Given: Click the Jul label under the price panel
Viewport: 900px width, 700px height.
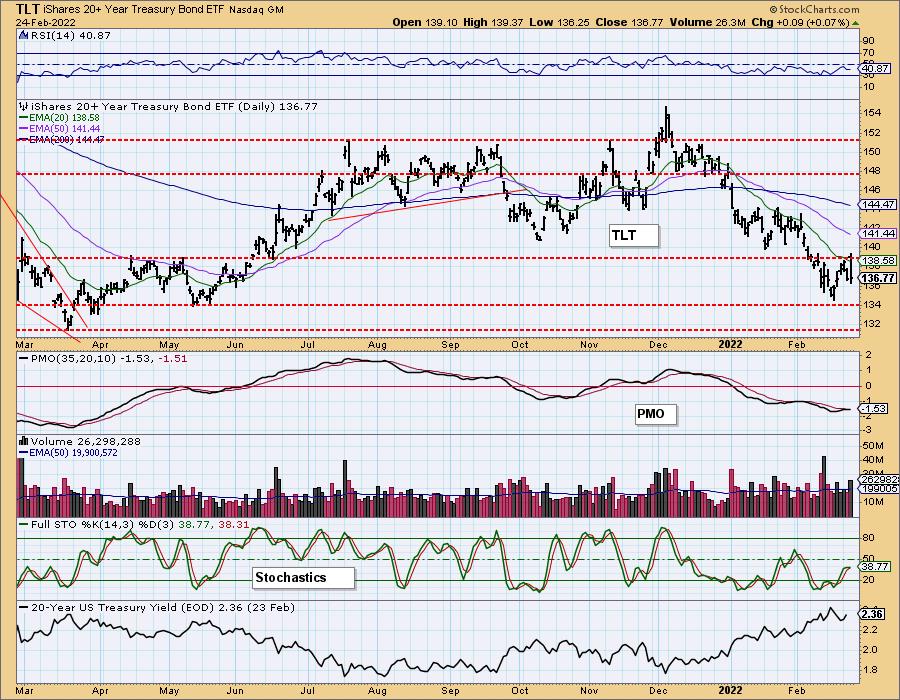Looking at the screenshot, I should click(308, 345).
